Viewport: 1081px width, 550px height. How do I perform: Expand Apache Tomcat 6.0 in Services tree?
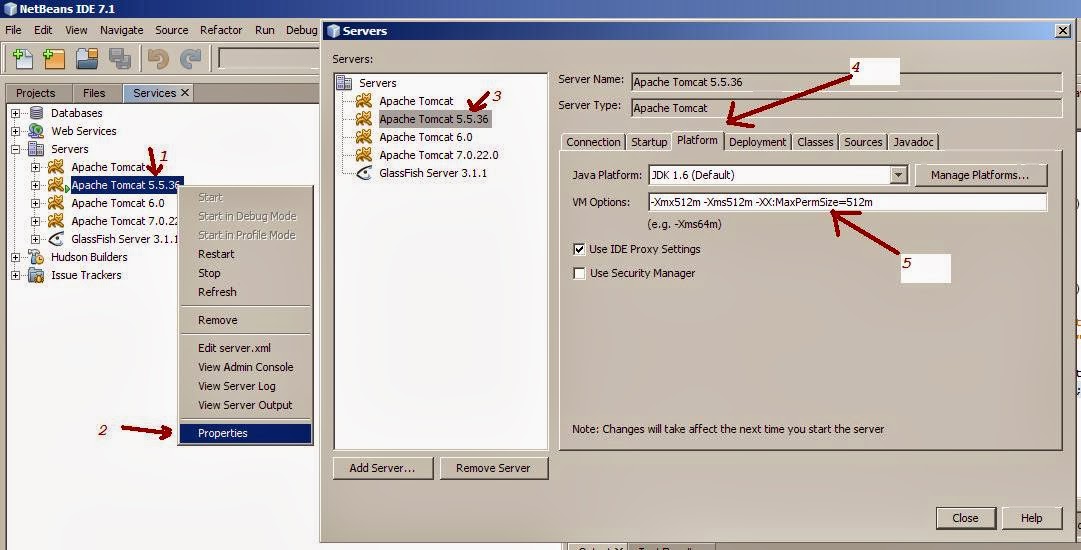tap(35, 203)
